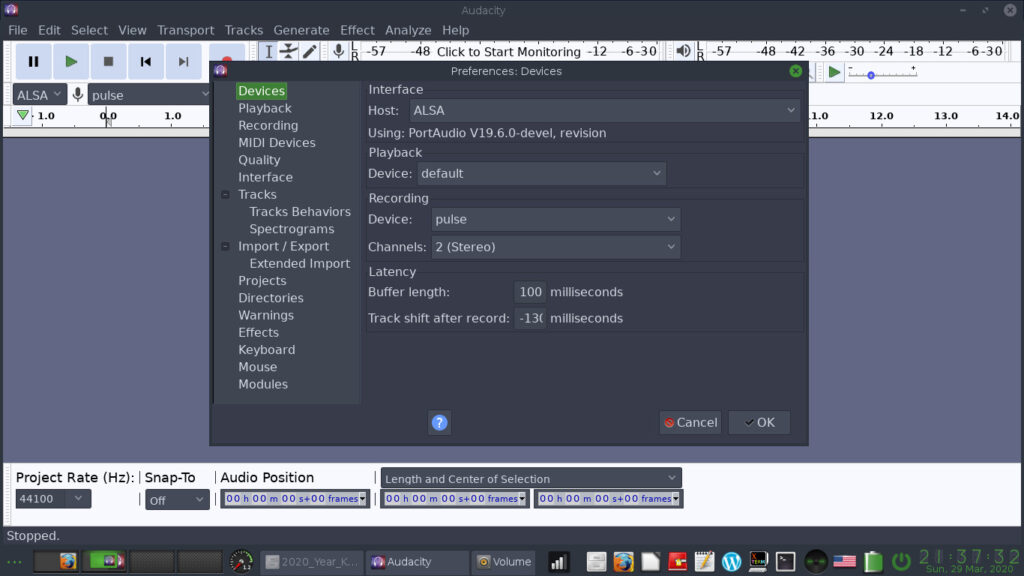Screen dimensions: 1024x576
Task: Select Recording preferences category
Action: pyautogui.click(x=268, y=125)
